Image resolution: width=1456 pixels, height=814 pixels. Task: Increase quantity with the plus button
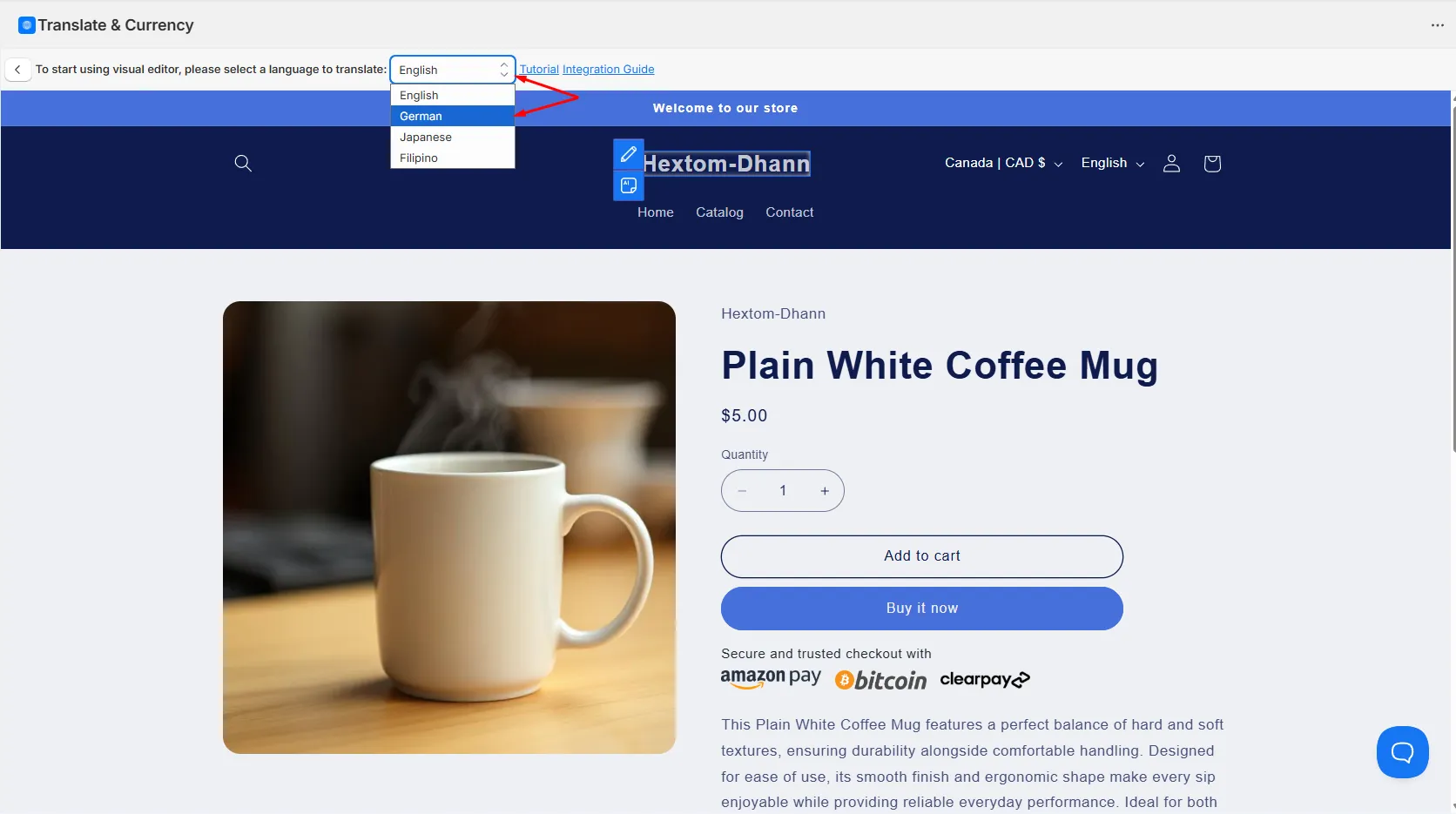824,491
